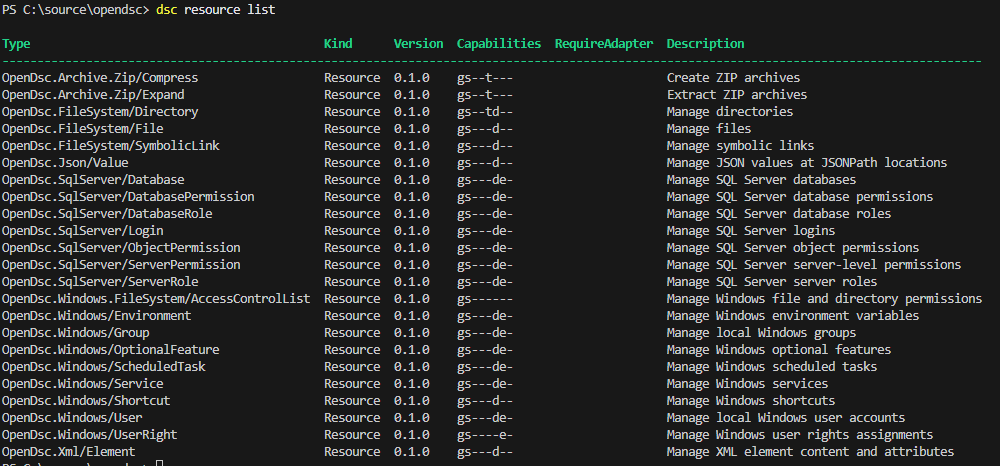Select the OpenDsc.Windows.FileSystem/AccessControlList resource name
This screenshot has height=466, width=1000.
[x=156, y=299]
